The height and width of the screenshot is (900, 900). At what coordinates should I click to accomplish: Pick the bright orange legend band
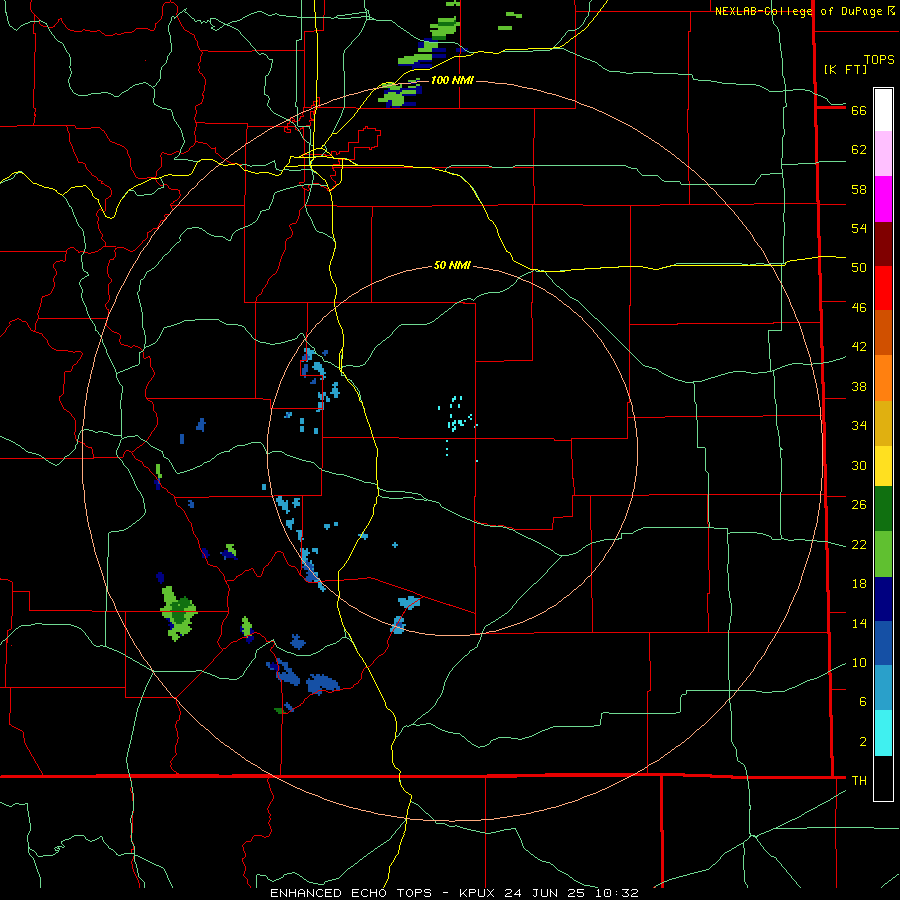pos(883,378)
